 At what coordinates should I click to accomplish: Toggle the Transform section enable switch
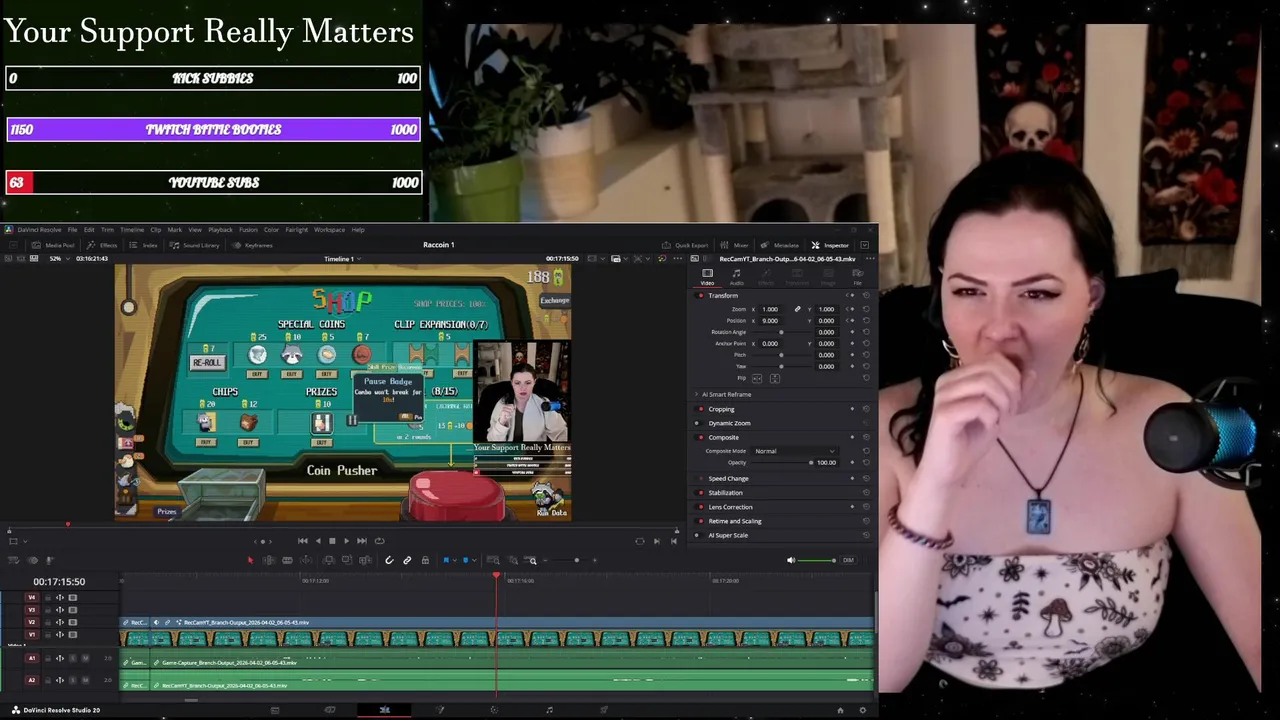pyautogui.click(x=699, y=296)
